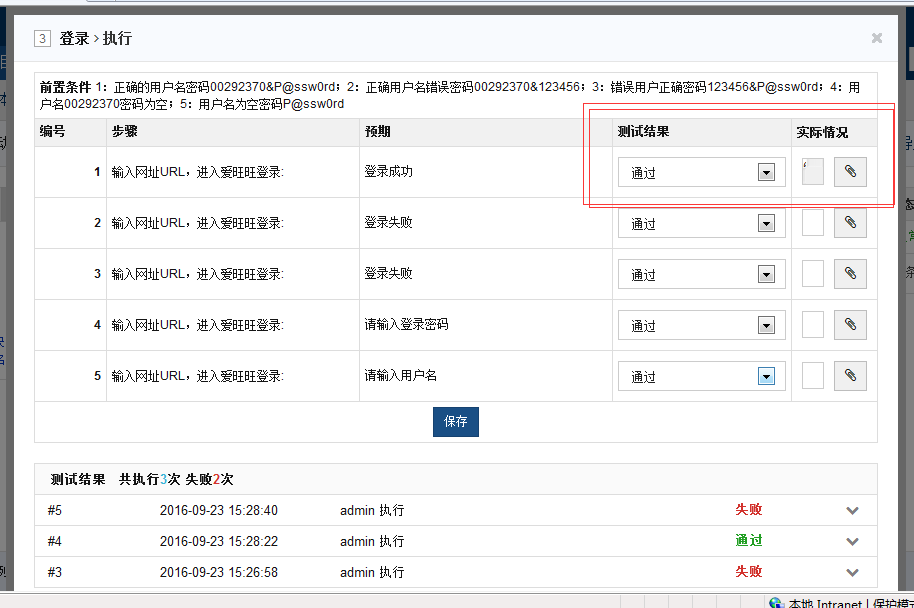Click the attachment icon in step 2 row
This screenshot has width=914, height=608.
(850, 223)
